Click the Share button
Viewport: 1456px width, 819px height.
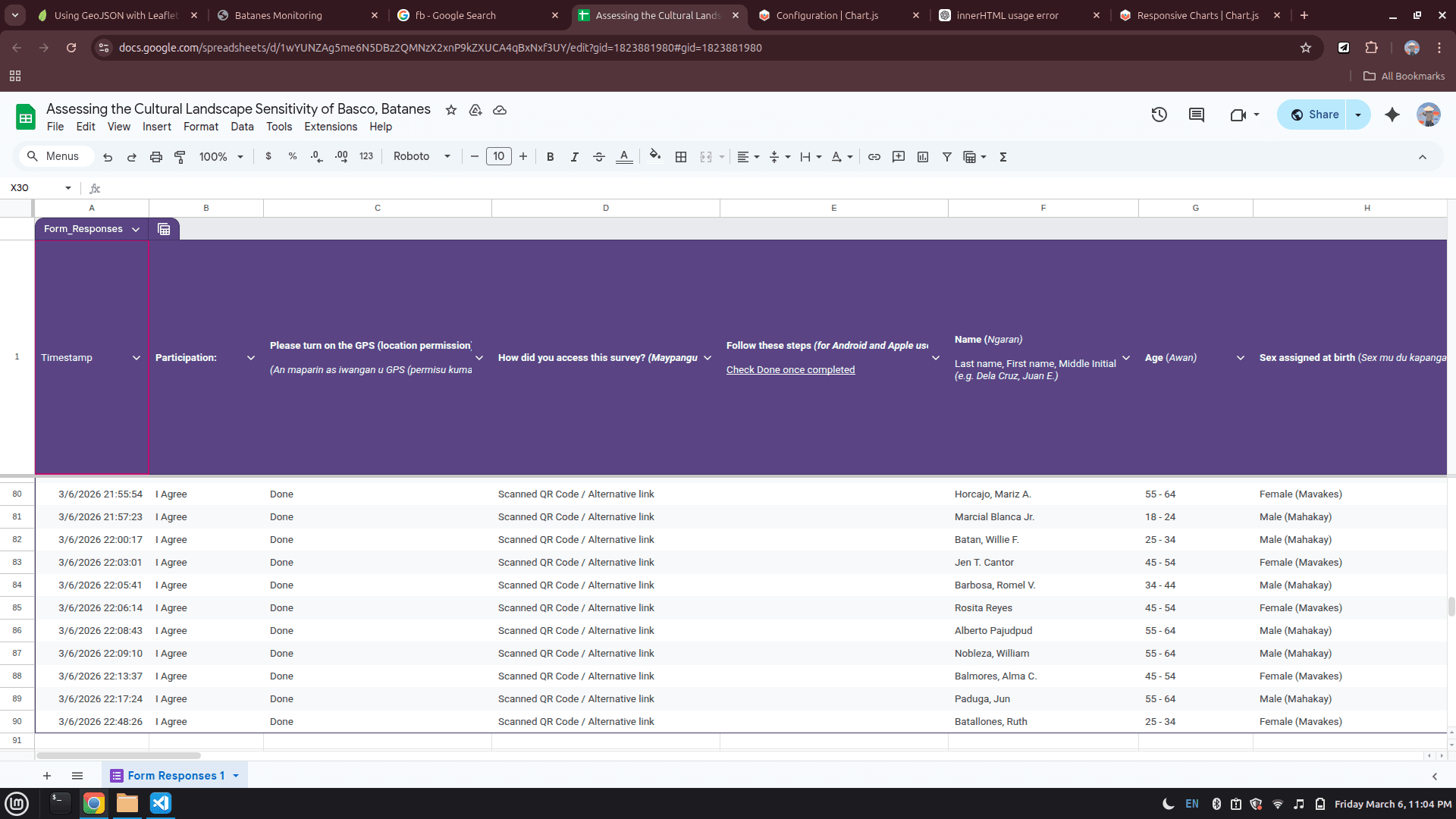click(1313, 115)
